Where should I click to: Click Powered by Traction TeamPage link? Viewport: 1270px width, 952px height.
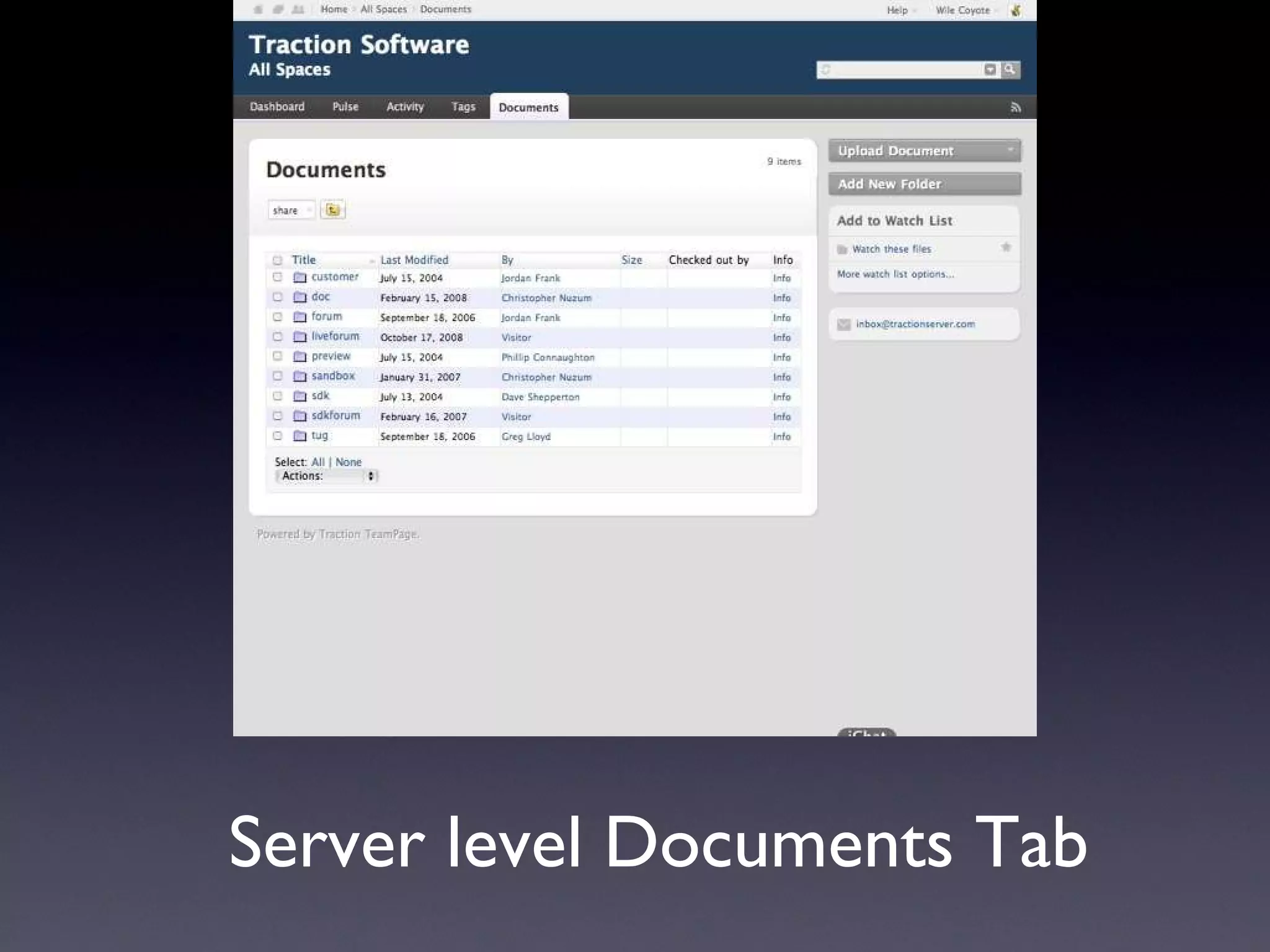pyautogui.click(x=338, y=534)
